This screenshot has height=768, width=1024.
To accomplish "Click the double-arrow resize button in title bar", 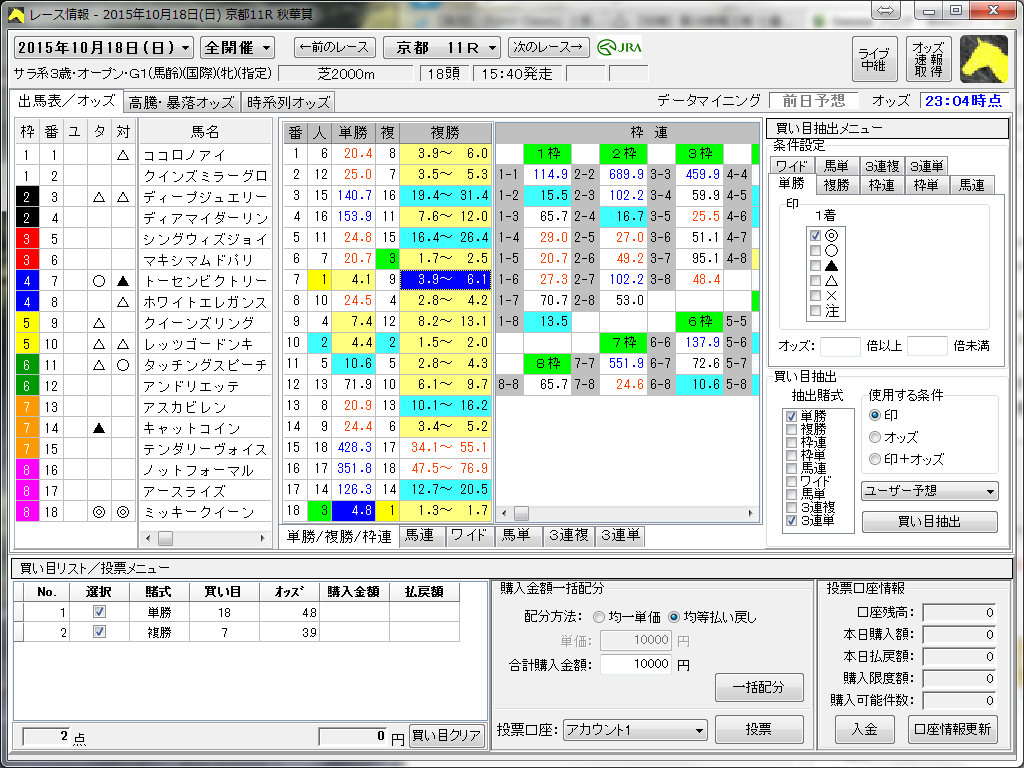I will (887, 10).
